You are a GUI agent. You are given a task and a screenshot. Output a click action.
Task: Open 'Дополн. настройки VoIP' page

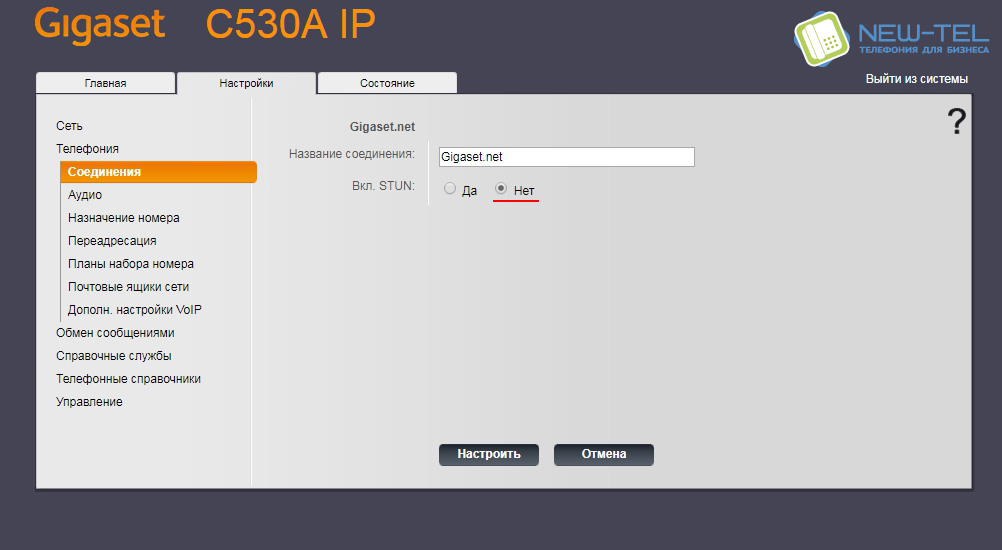(135, 310)
